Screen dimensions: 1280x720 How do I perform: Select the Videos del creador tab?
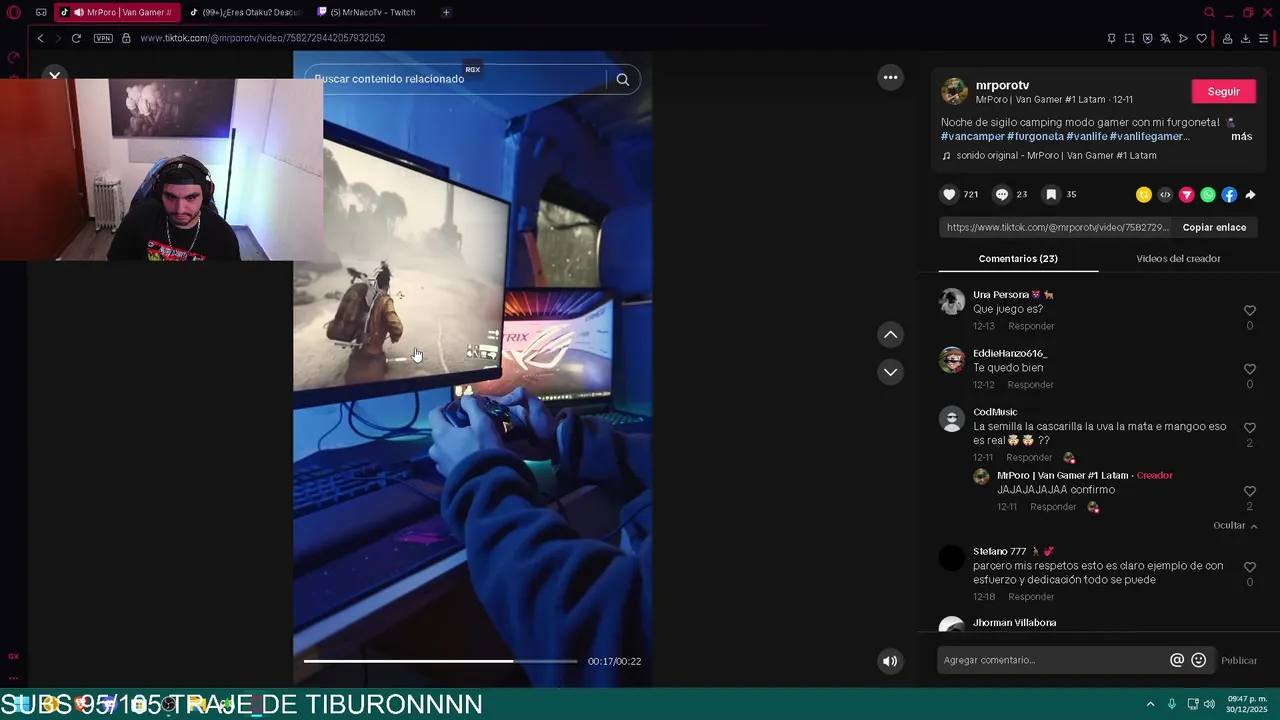(1178, 259)
